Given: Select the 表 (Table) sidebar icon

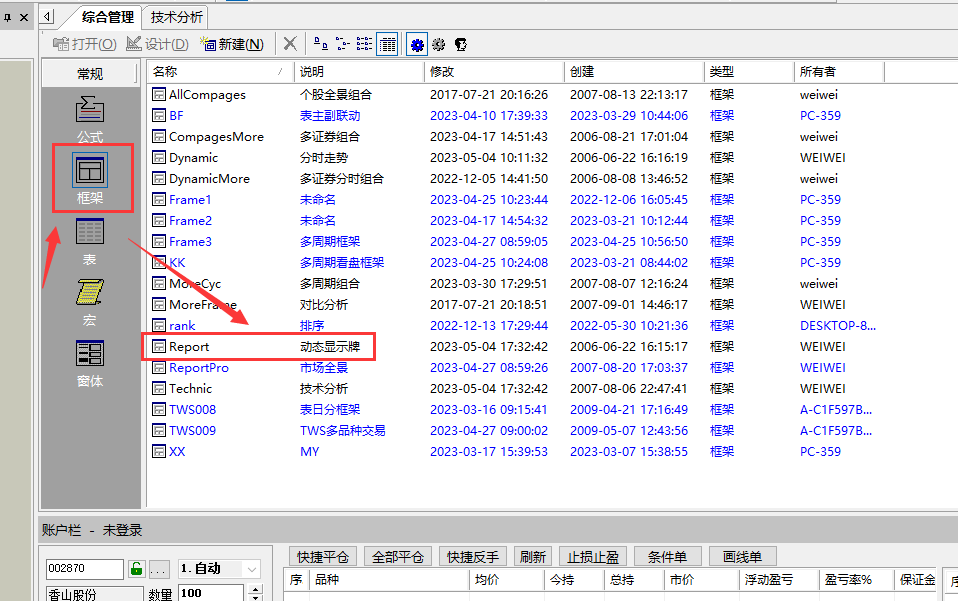Looking at the screenshot, I should click(90, 242).
